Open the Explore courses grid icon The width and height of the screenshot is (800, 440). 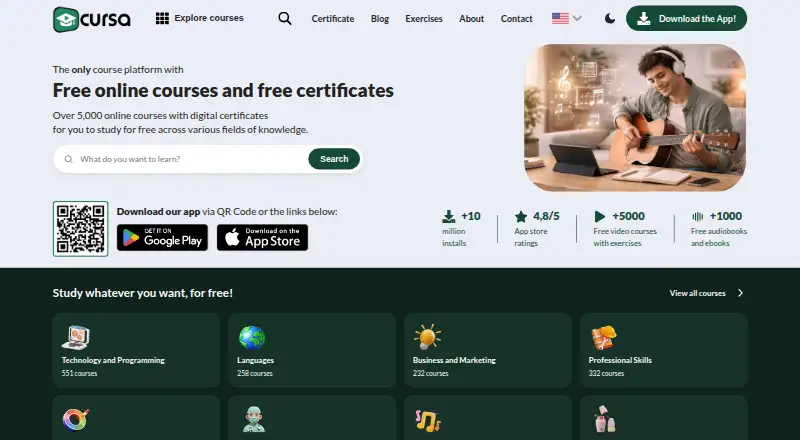click(162, 18)
